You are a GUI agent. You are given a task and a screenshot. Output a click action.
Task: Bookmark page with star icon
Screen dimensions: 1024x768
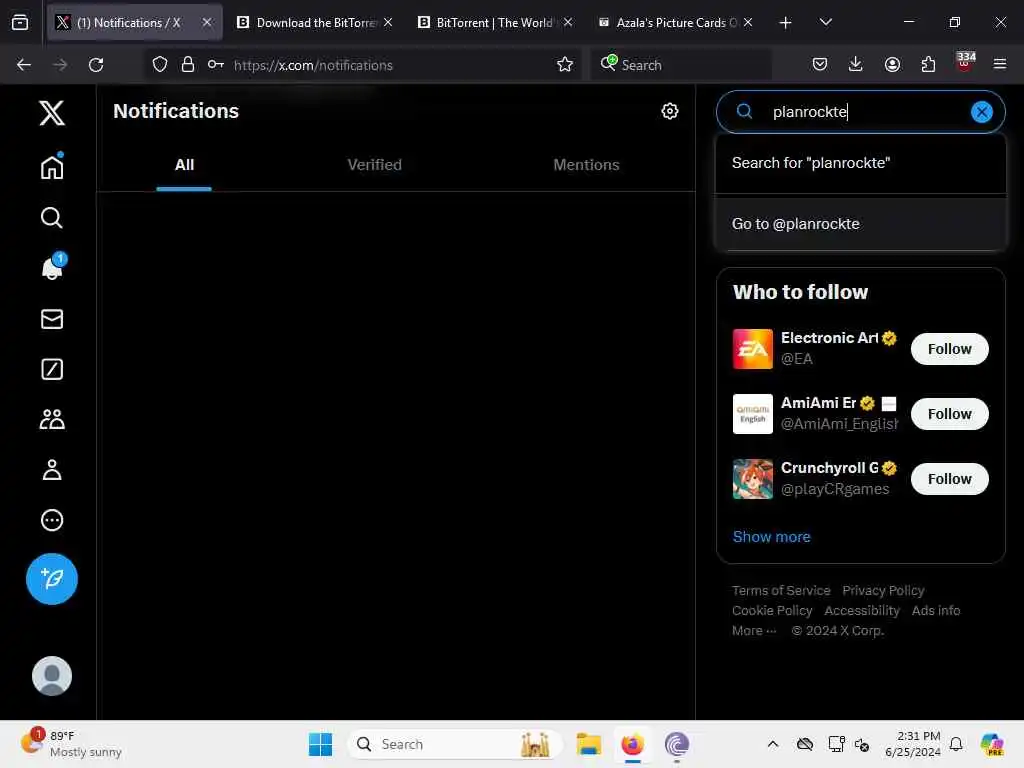(565, 64)
